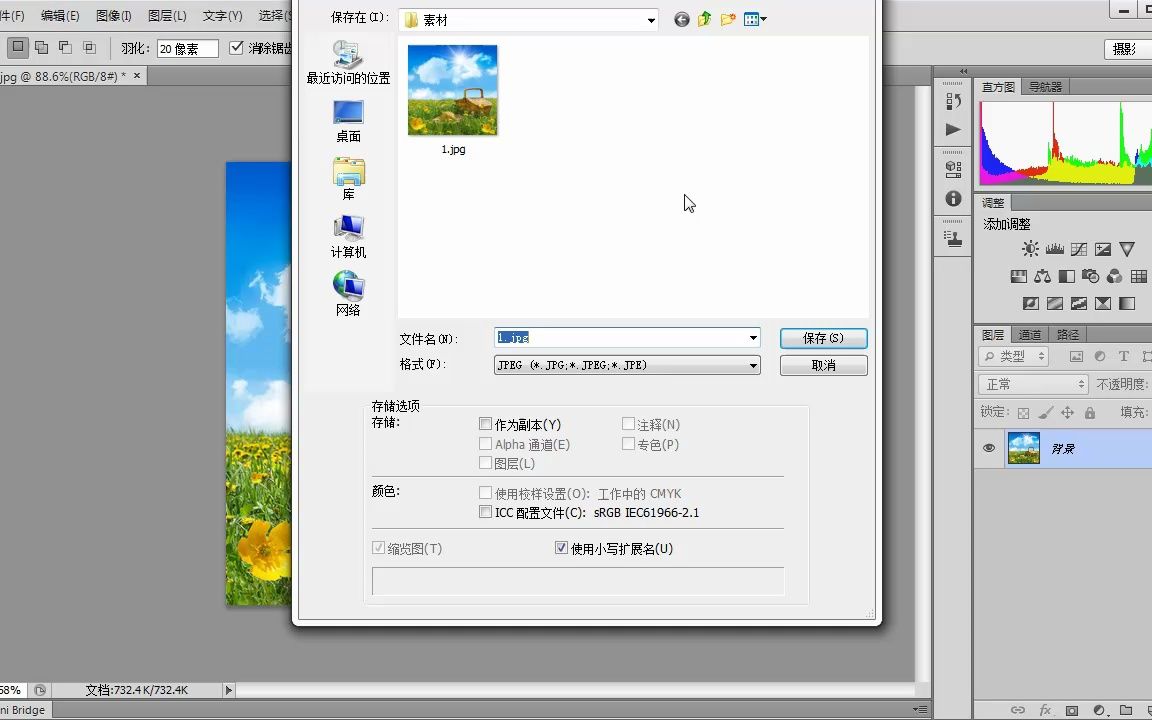Click the 保存 button
Viewport: 1152px width, 720px height.
tap(822, 338)
